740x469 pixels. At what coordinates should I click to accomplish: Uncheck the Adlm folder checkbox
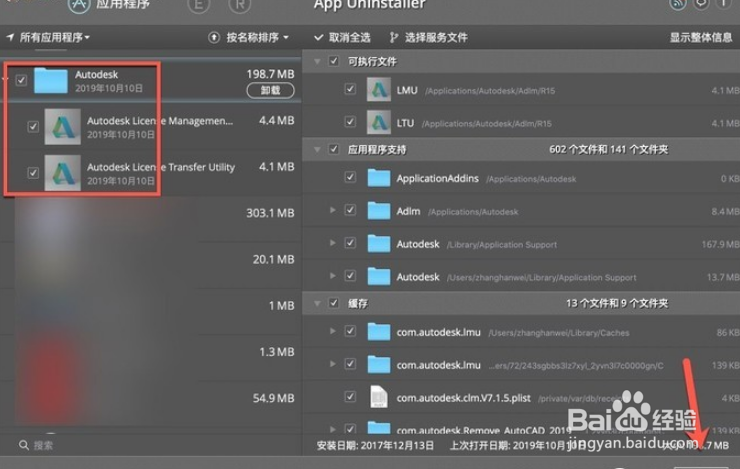(350, 210)
